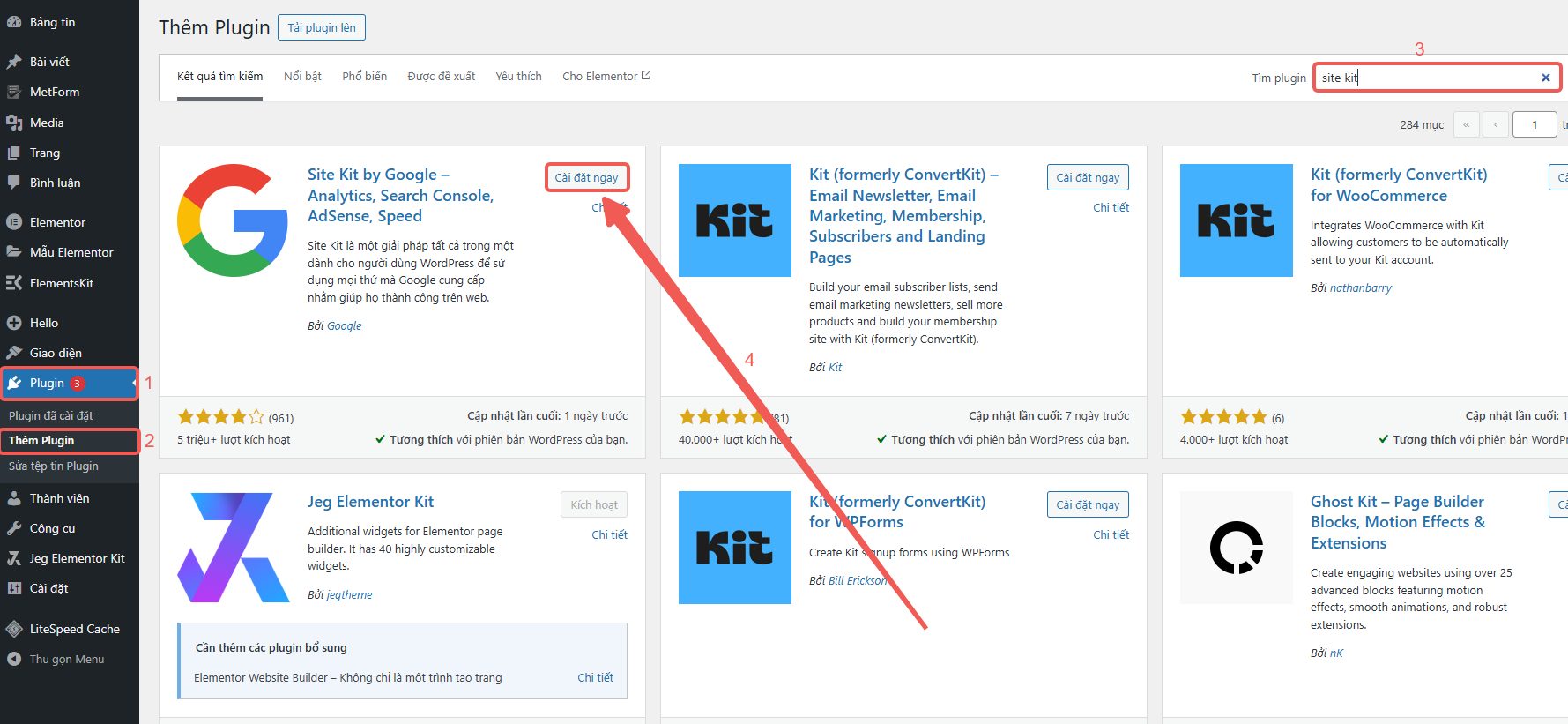
Task: Click the Jeg Elementor Kit plugin icon
Action: click(233, 548)
